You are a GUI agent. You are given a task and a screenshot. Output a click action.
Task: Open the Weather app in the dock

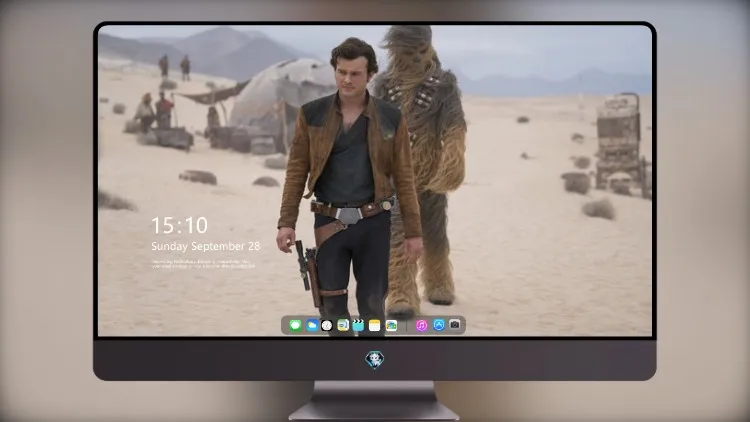tap(311, 326)
